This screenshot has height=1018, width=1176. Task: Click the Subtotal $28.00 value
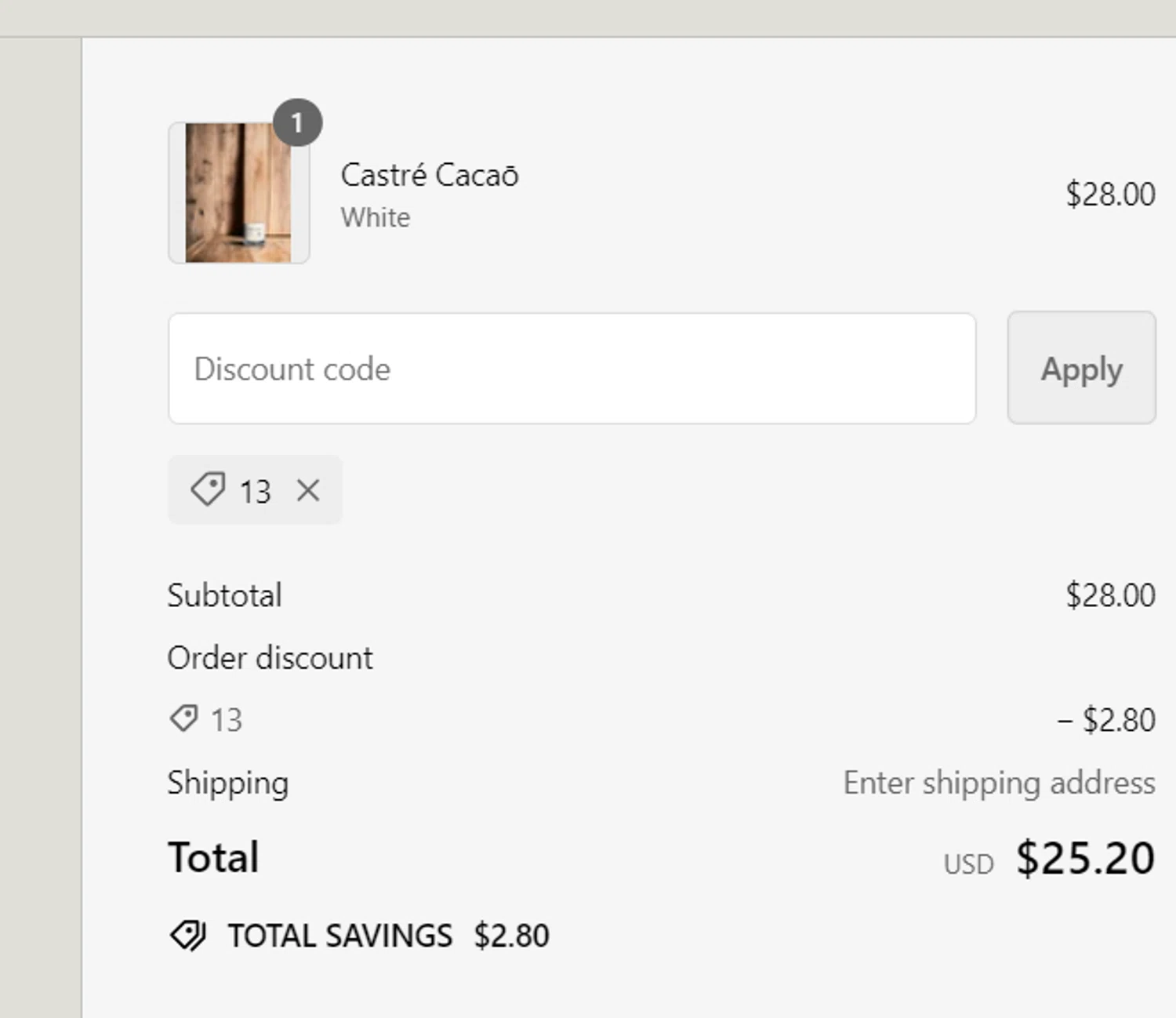(x=1109, y=595)
